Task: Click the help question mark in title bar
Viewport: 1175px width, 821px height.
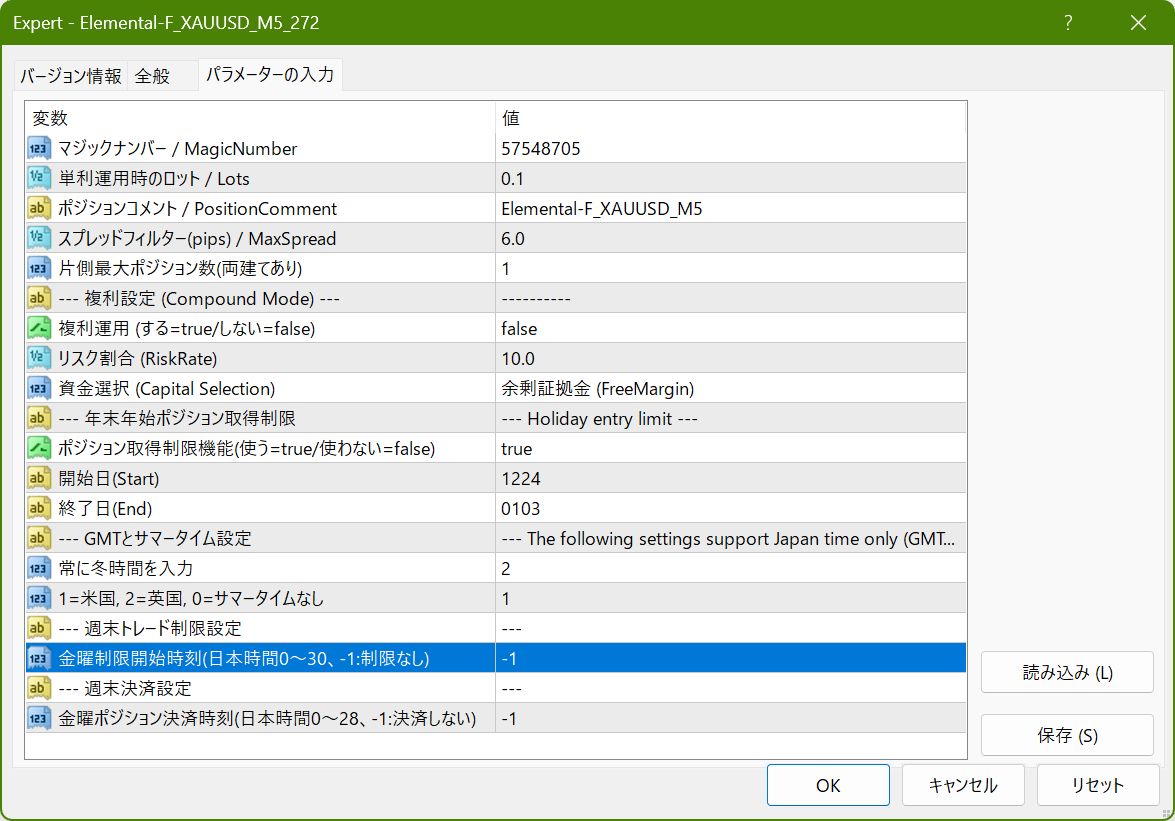Action: point(1069,22)
